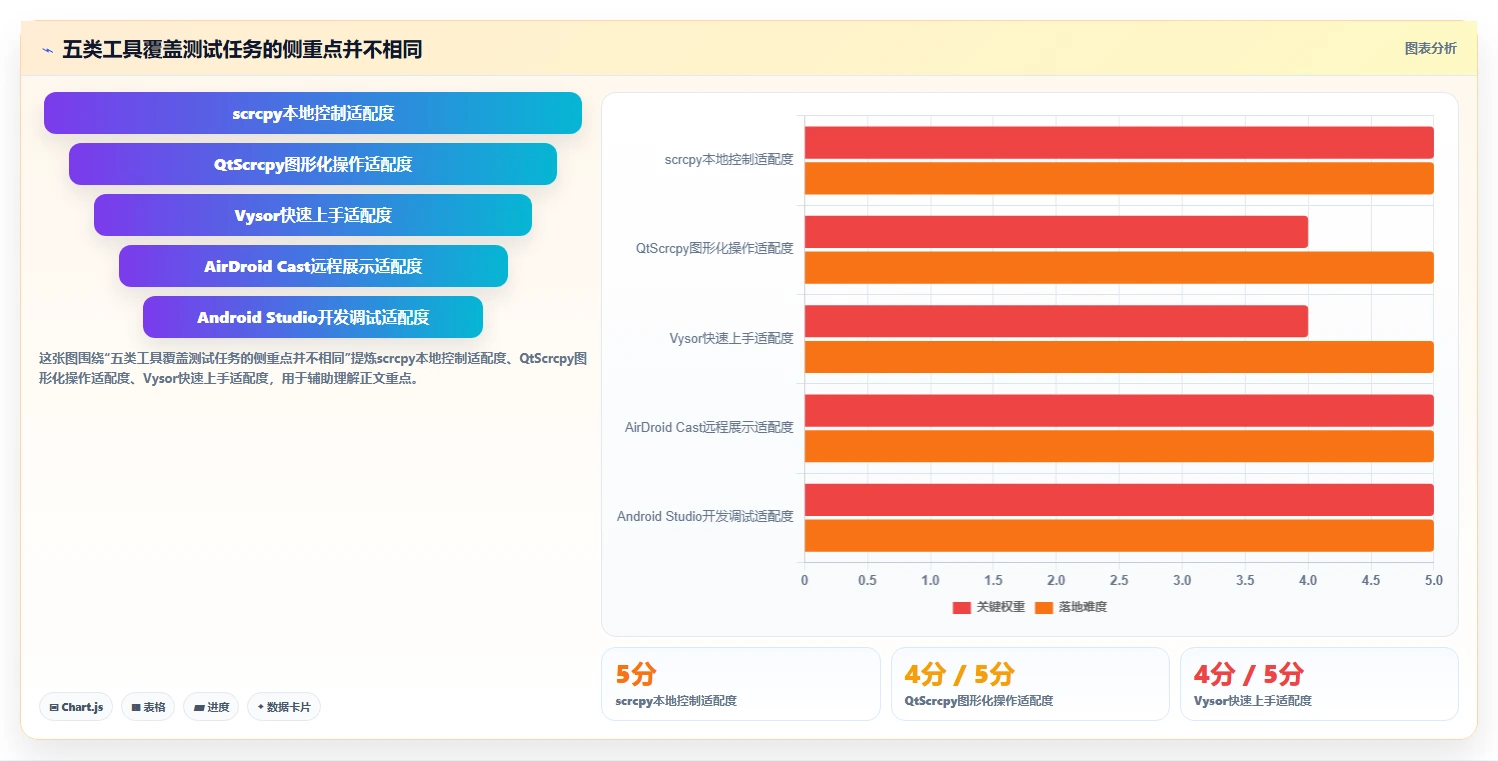Select the QtScrcpy图形化操作适配度 funnel bar

click(313, 164)
